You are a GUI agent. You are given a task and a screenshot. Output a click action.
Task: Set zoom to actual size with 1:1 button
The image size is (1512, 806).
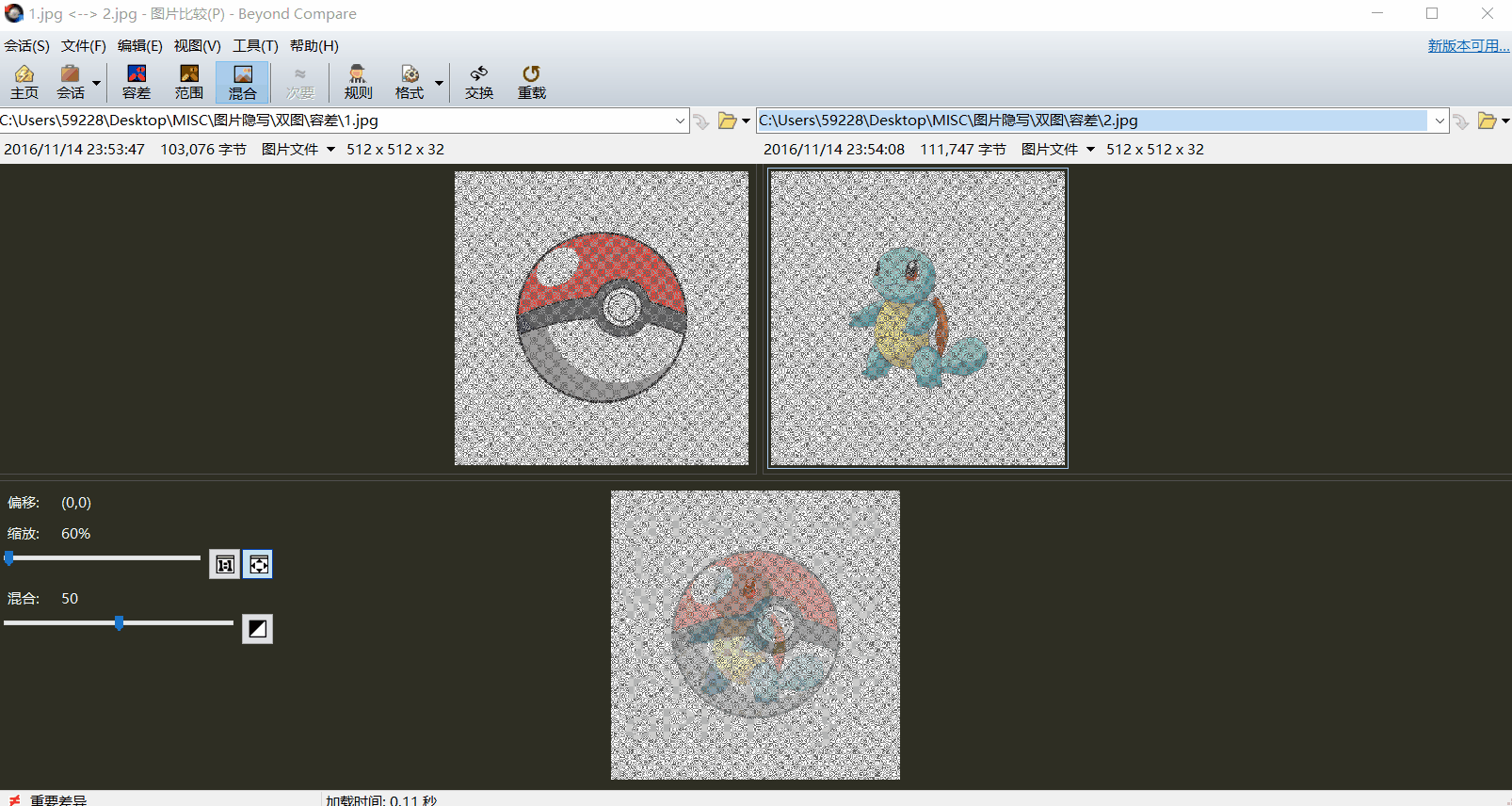click(224, 564)
